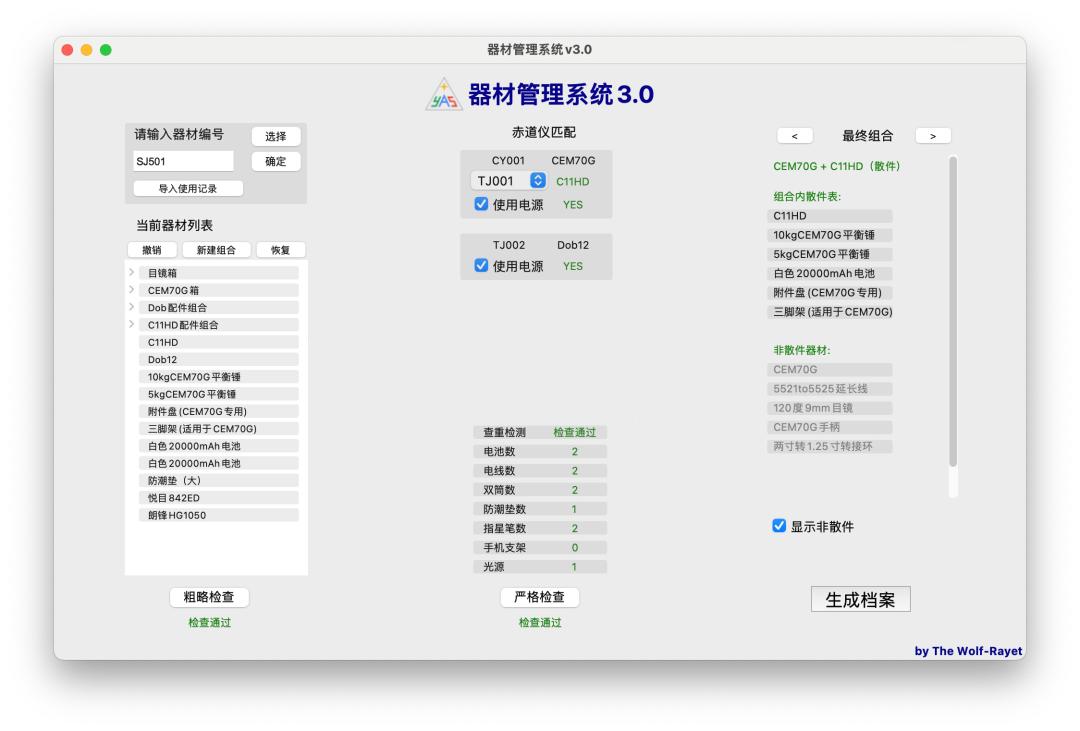The width and height of the screenshot is (1080, 731).
Task: Open the TJ001 dropdown selector
Action: (509, 181)
